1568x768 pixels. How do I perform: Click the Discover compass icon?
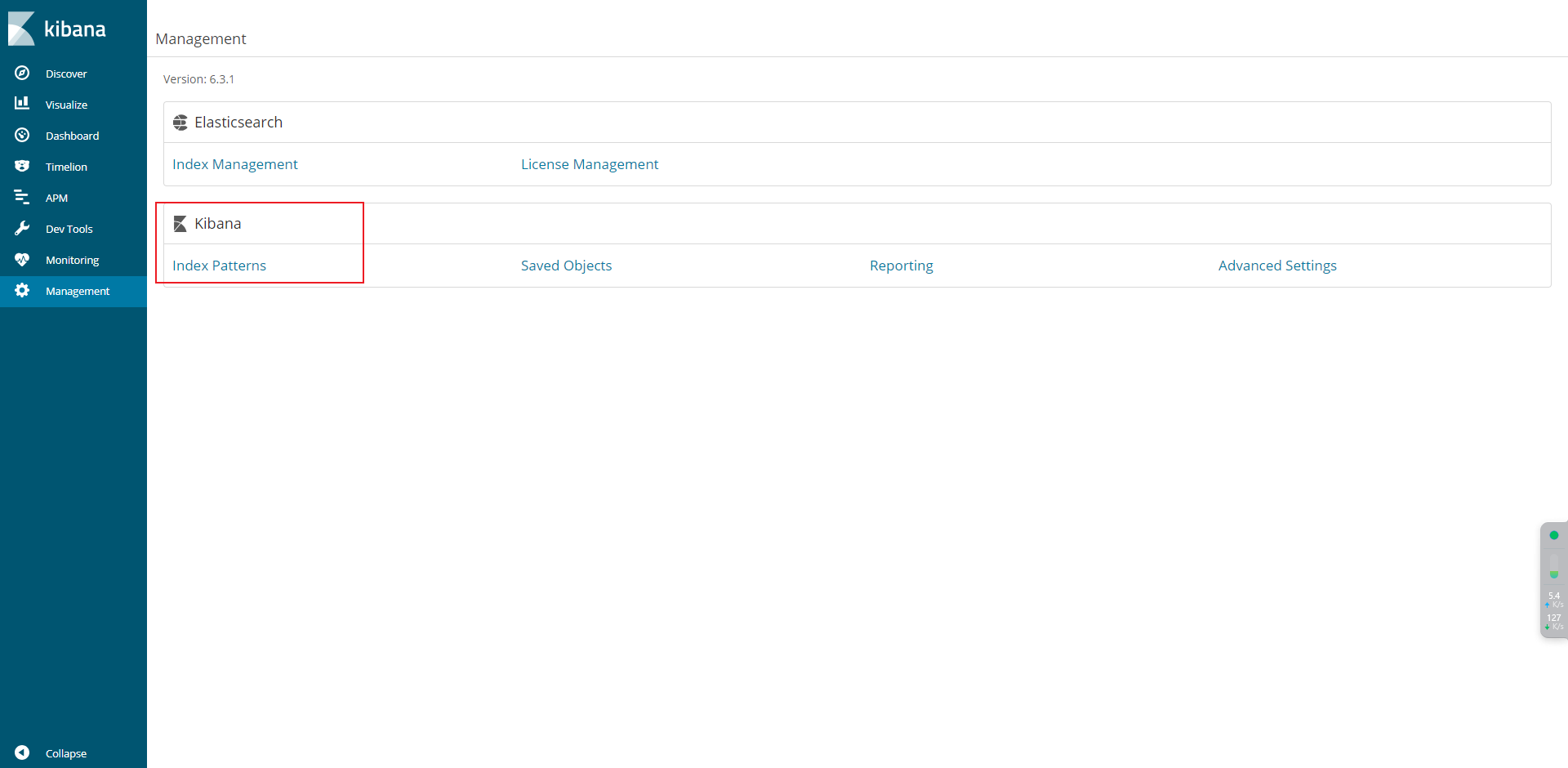pyautogui.click(x=22, y=73)
